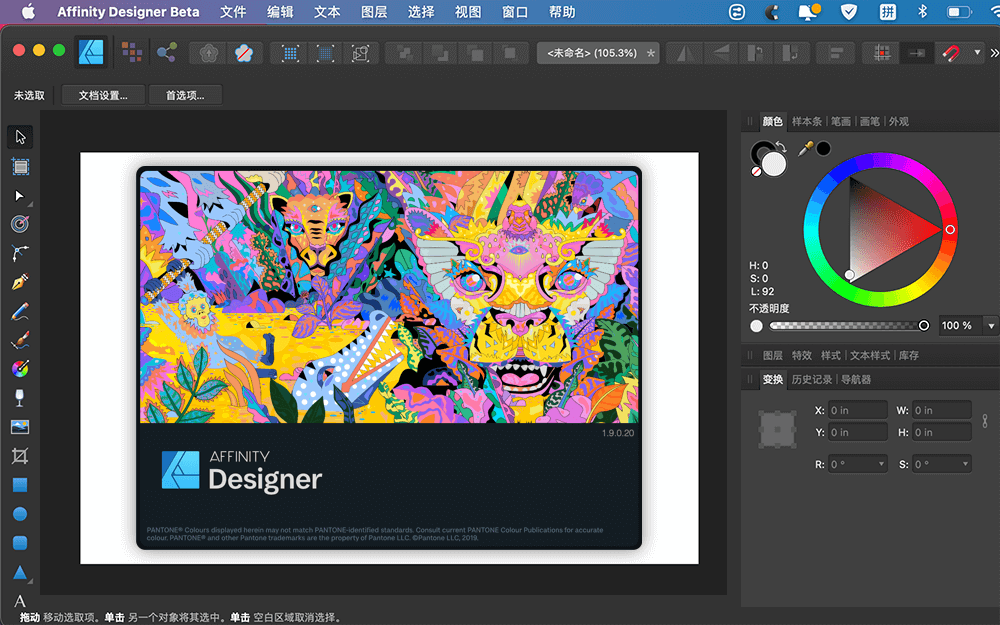Image resolution: width=1000 pixels, height=625 pixels.
Task: Click the X position input field
Action: coord(858,410)
